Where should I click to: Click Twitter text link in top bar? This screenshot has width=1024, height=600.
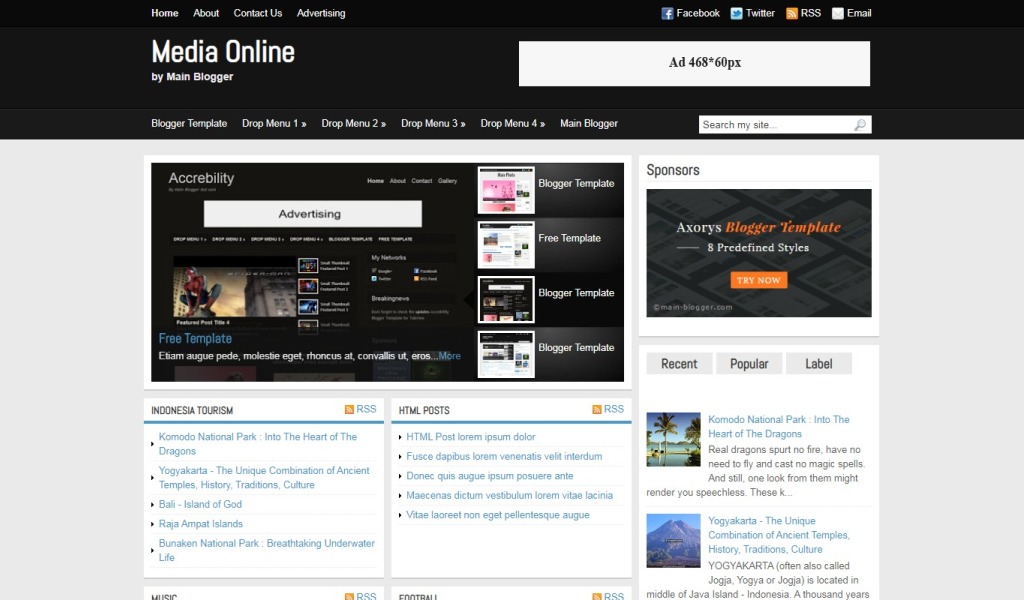coord(760,13)
